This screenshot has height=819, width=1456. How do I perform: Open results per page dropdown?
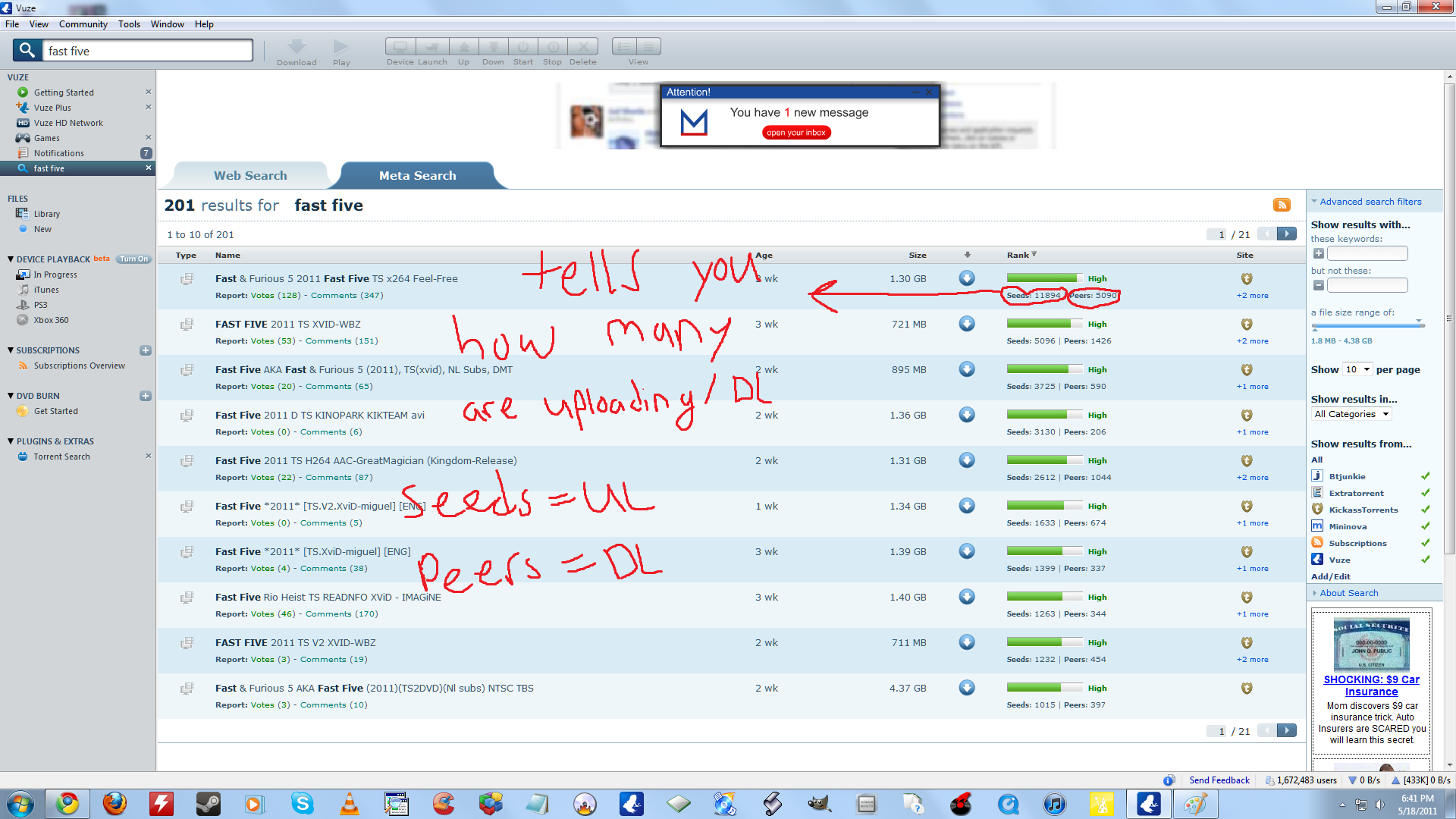pos(1357,369)
